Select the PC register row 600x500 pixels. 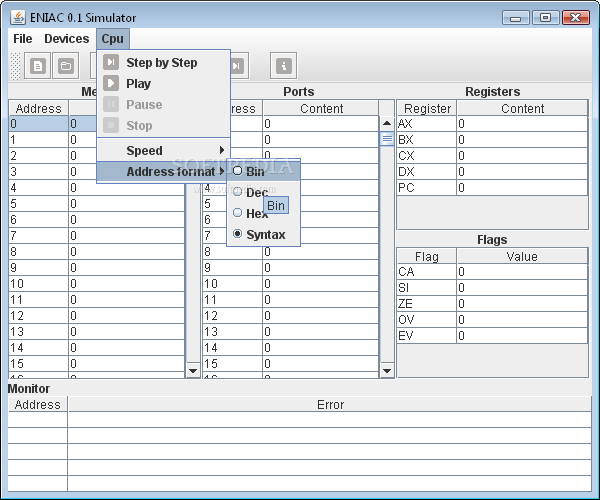tap(492, 188)
